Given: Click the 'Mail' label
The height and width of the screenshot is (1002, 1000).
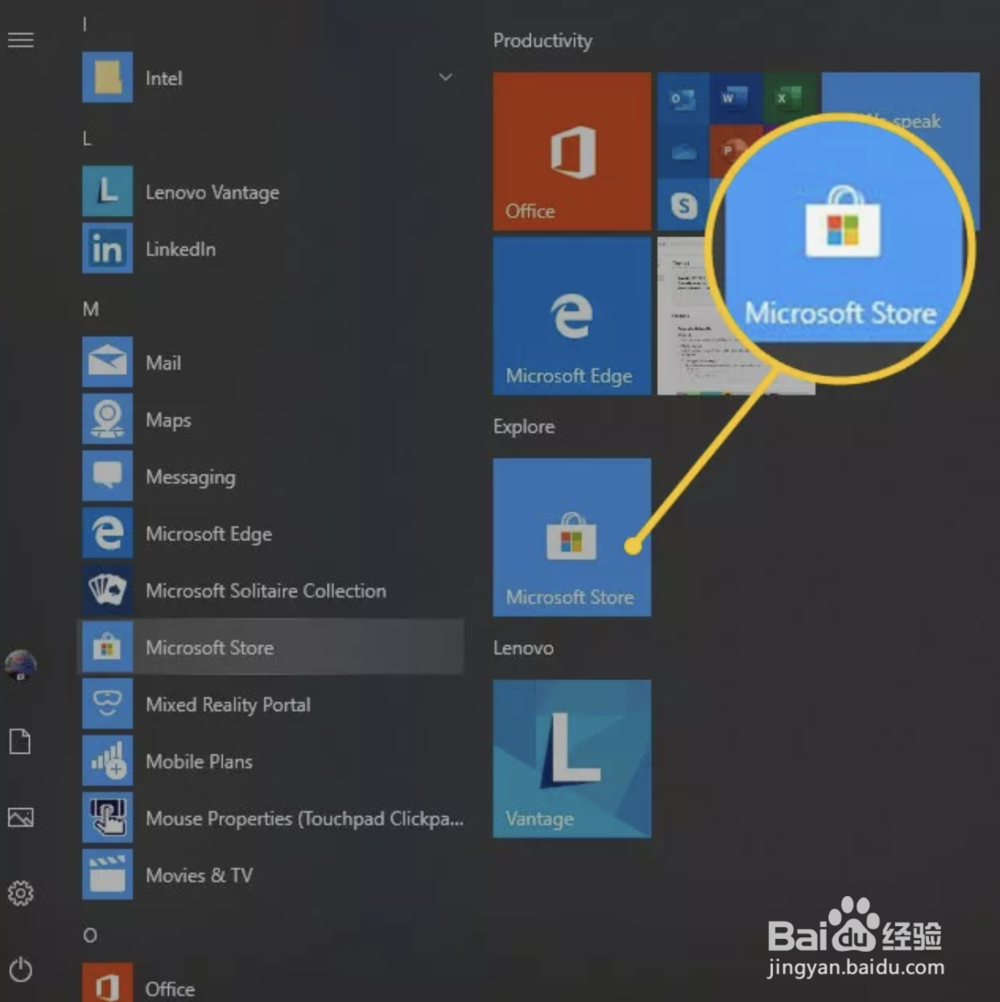Looking at the screenshot, I should (x=164, y=363).
